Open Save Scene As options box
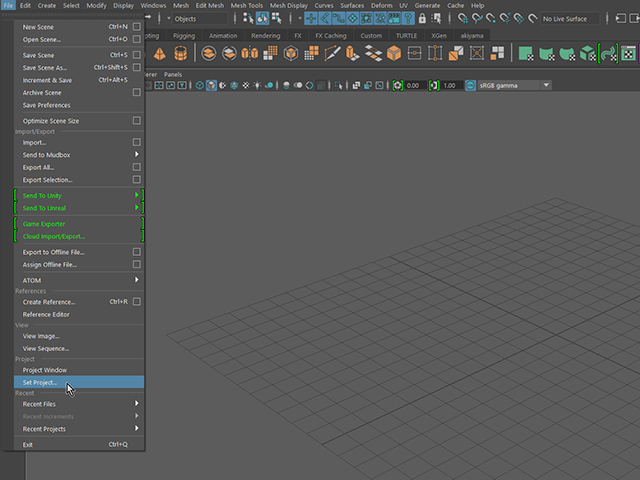 137,67
